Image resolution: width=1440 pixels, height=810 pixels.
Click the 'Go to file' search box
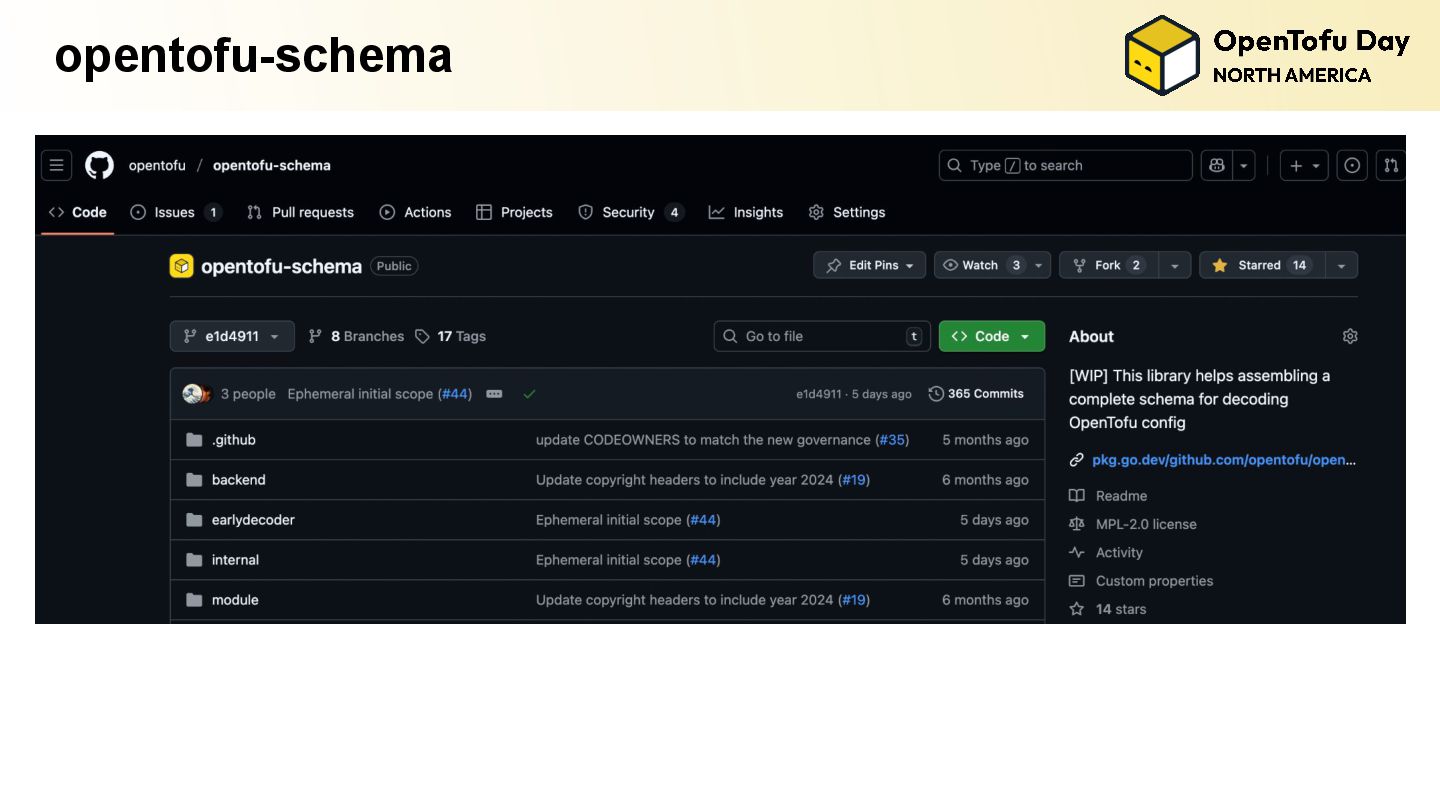tap(822, 336)
